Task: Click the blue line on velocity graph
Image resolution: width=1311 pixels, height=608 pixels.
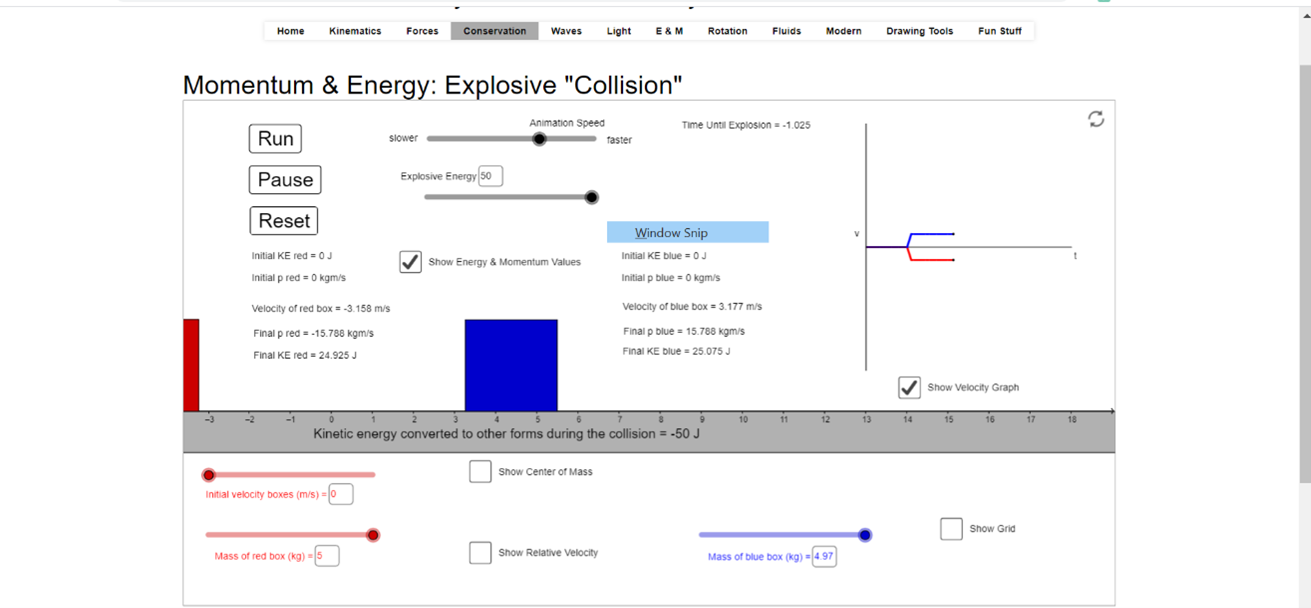Action: point(932,234)
